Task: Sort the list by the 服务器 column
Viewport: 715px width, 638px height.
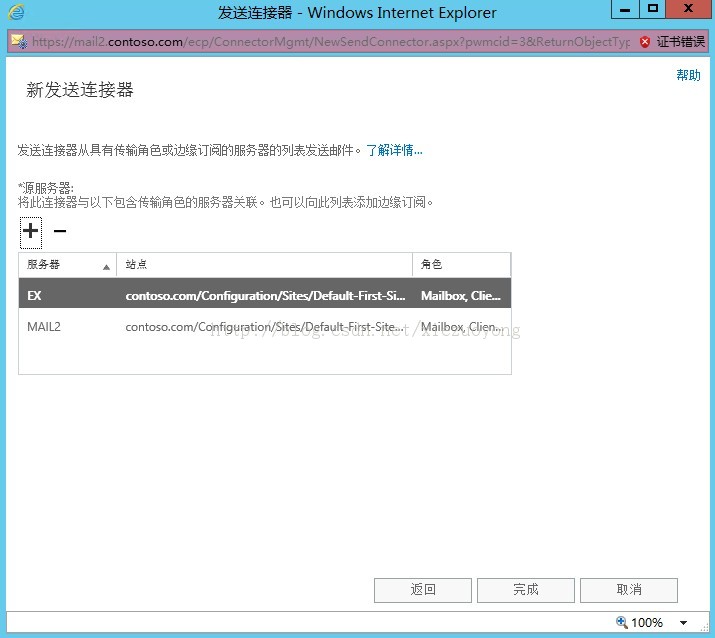Action: click(x=67, y=265)
